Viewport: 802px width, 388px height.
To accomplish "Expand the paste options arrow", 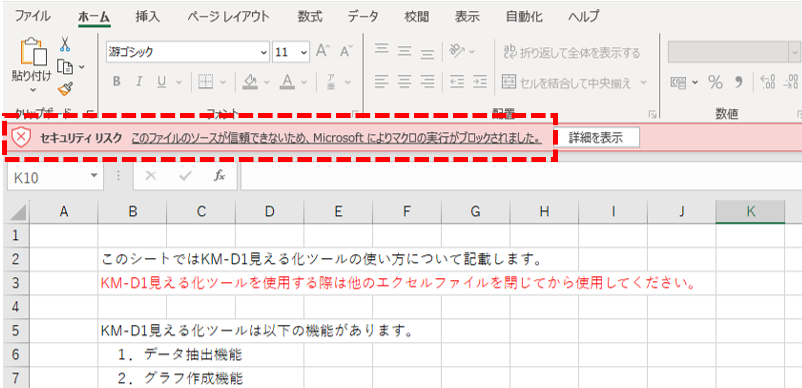I will [33, 90].
